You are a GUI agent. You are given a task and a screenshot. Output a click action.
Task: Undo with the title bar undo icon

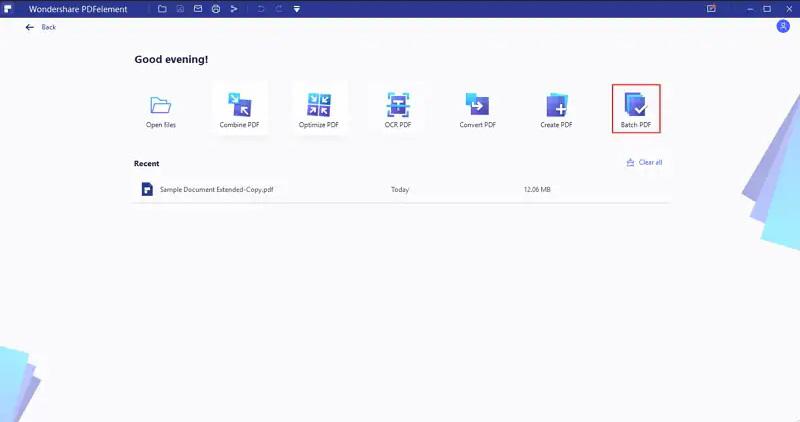(261, 9)
